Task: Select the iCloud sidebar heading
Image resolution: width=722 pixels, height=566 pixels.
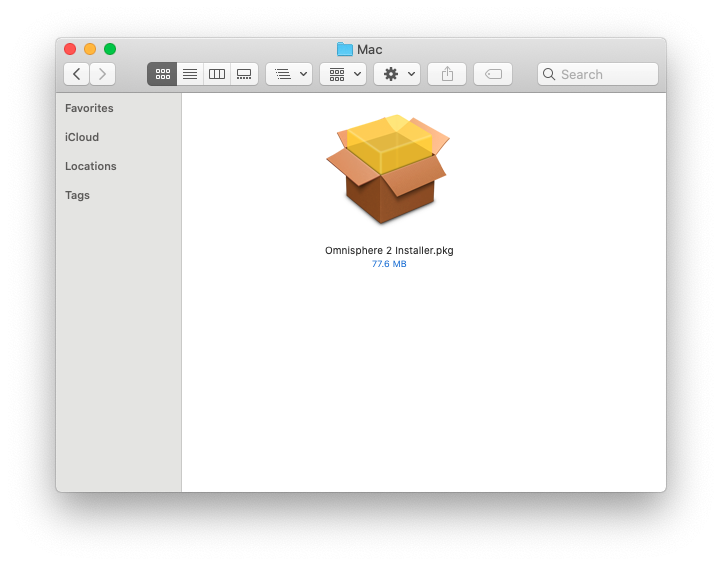Action: coord(82,137)
